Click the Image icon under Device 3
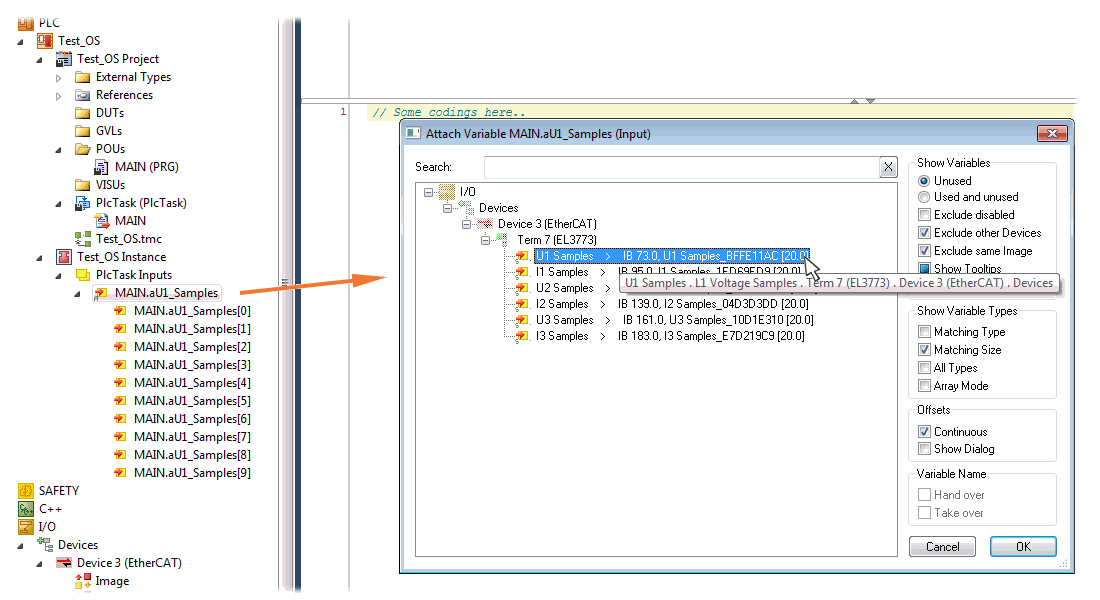The width and height of the screenshot is (1100, 600). tap(83, 581)
